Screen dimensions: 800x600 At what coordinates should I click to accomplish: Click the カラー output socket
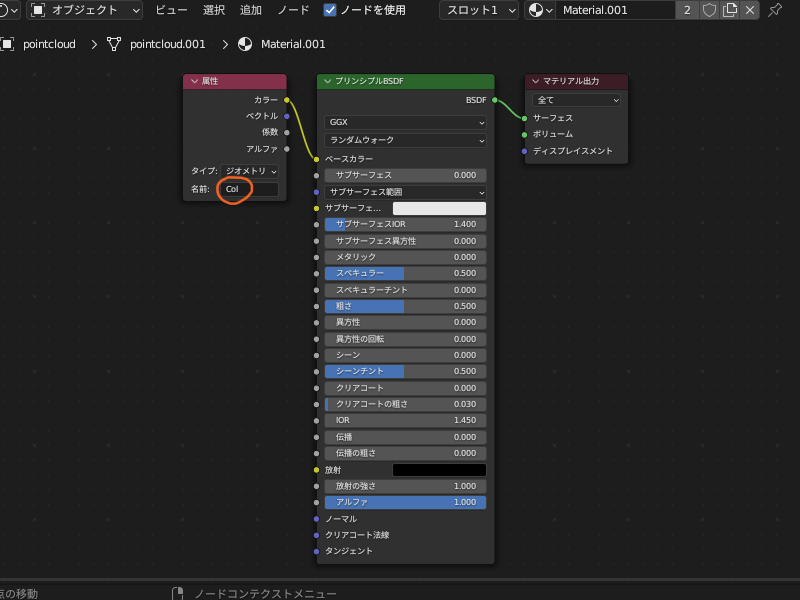pyautogui.click(x=287, y=100)
